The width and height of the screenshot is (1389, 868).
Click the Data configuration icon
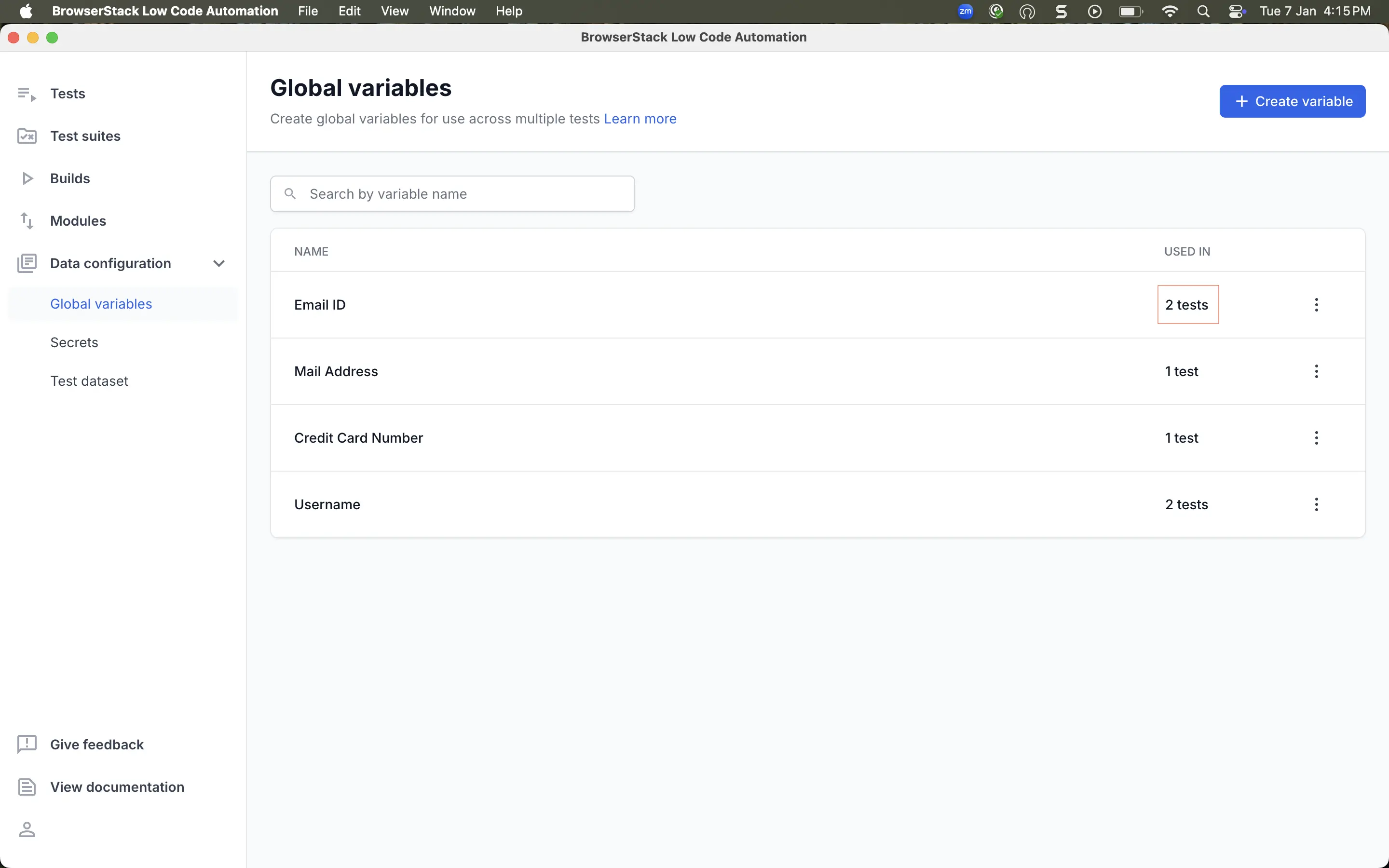[x=27, y=263]
